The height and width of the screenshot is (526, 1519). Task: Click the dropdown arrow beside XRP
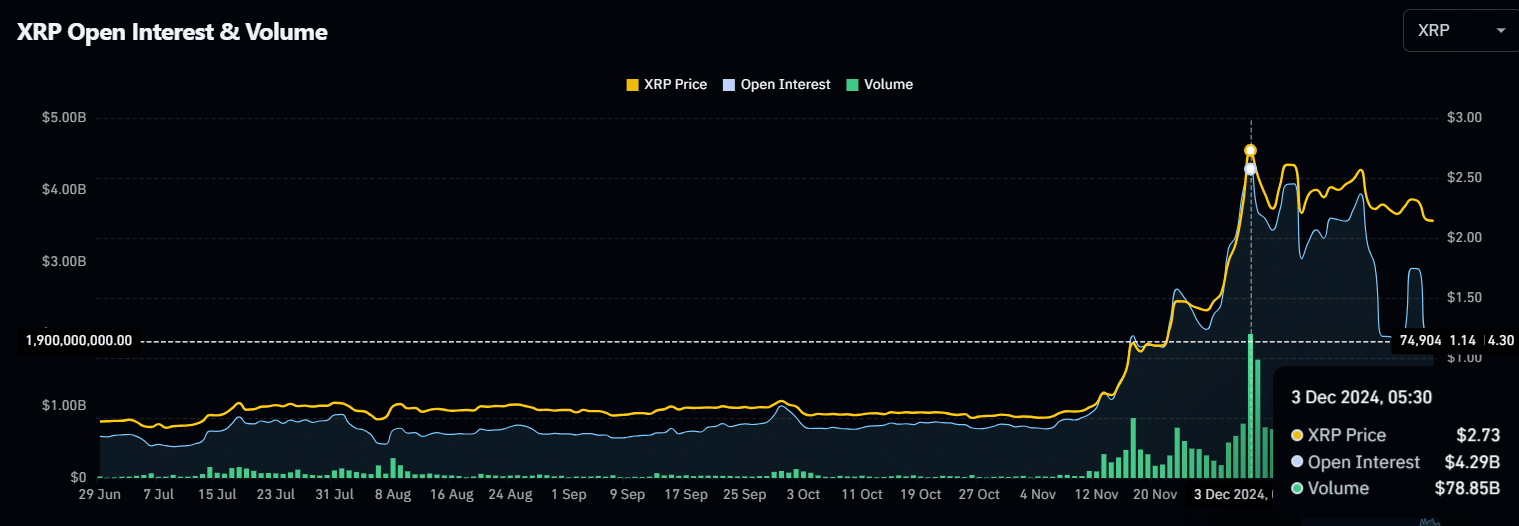tap(1500, 31)
